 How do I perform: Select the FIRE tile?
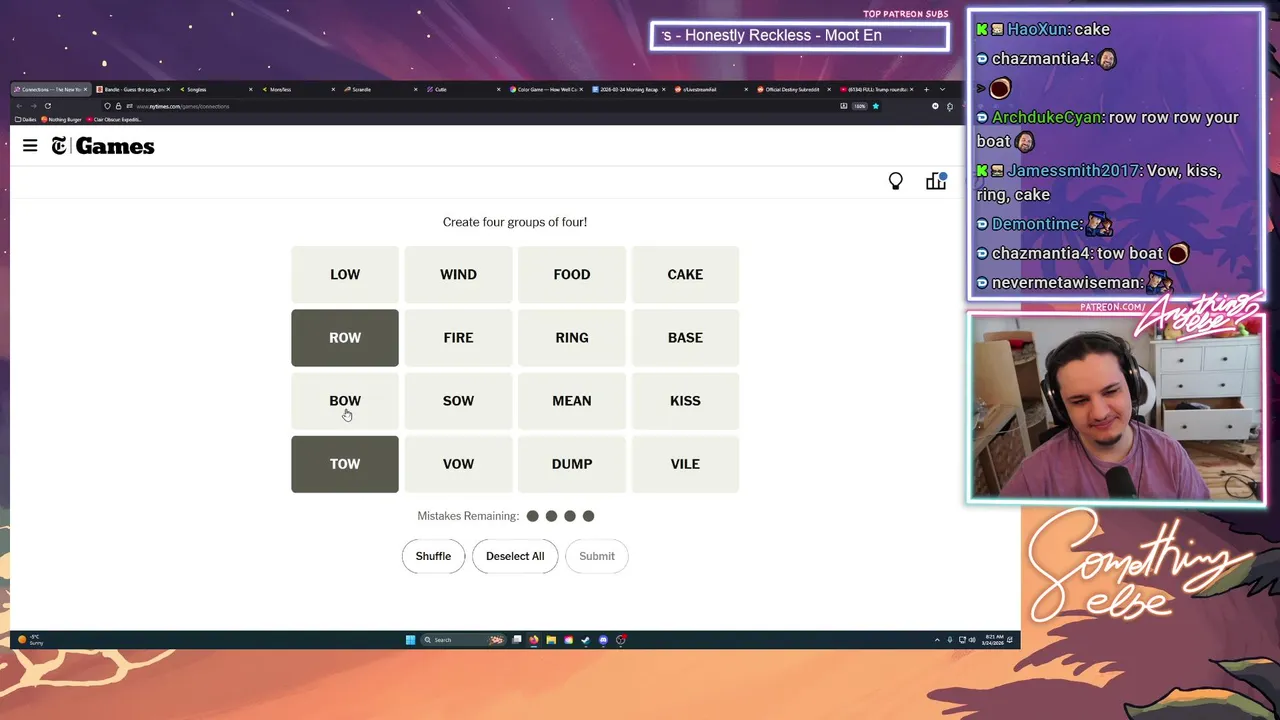click(458, 338)
